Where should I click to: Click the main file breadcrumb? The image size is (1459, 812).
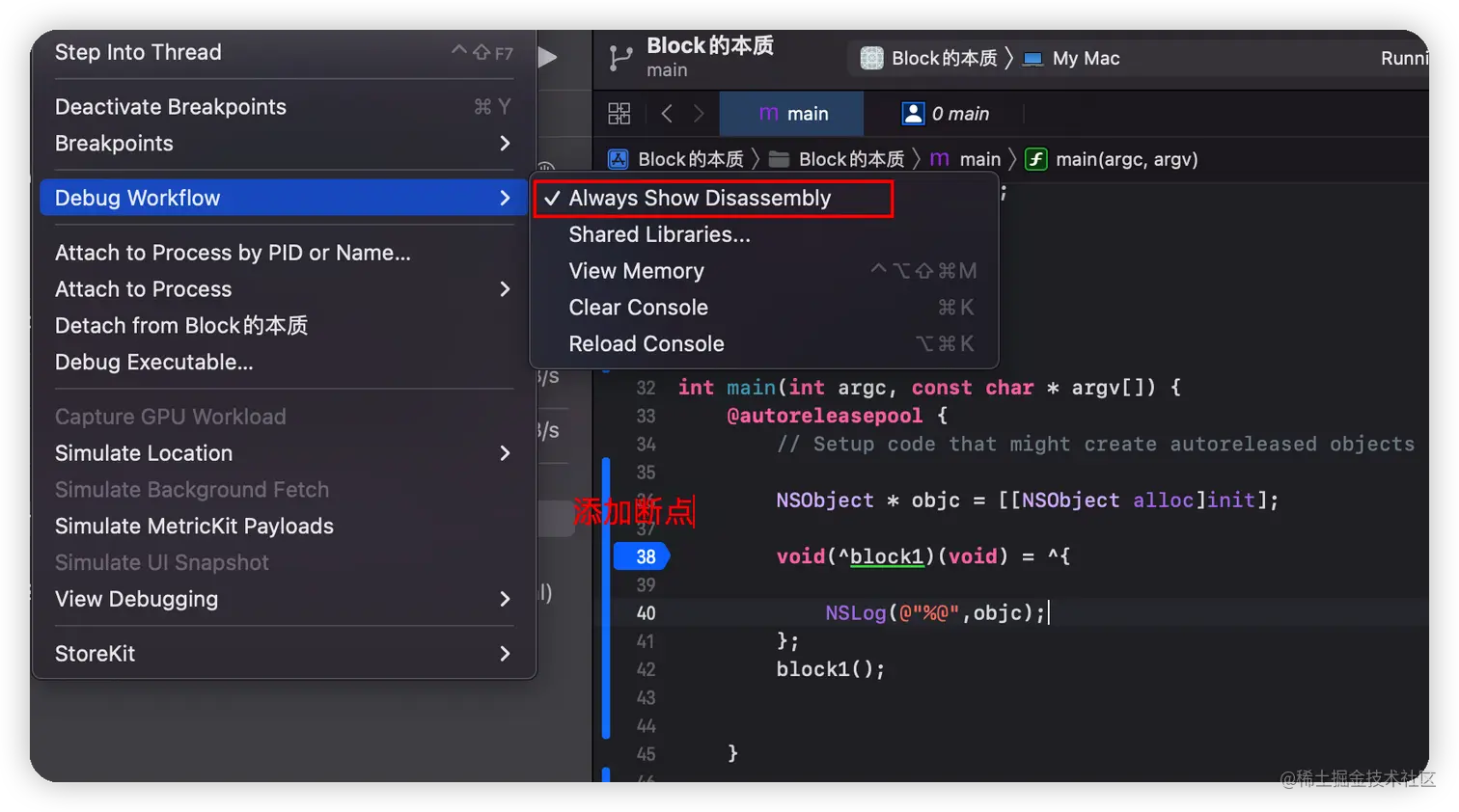tap(965, 159)
